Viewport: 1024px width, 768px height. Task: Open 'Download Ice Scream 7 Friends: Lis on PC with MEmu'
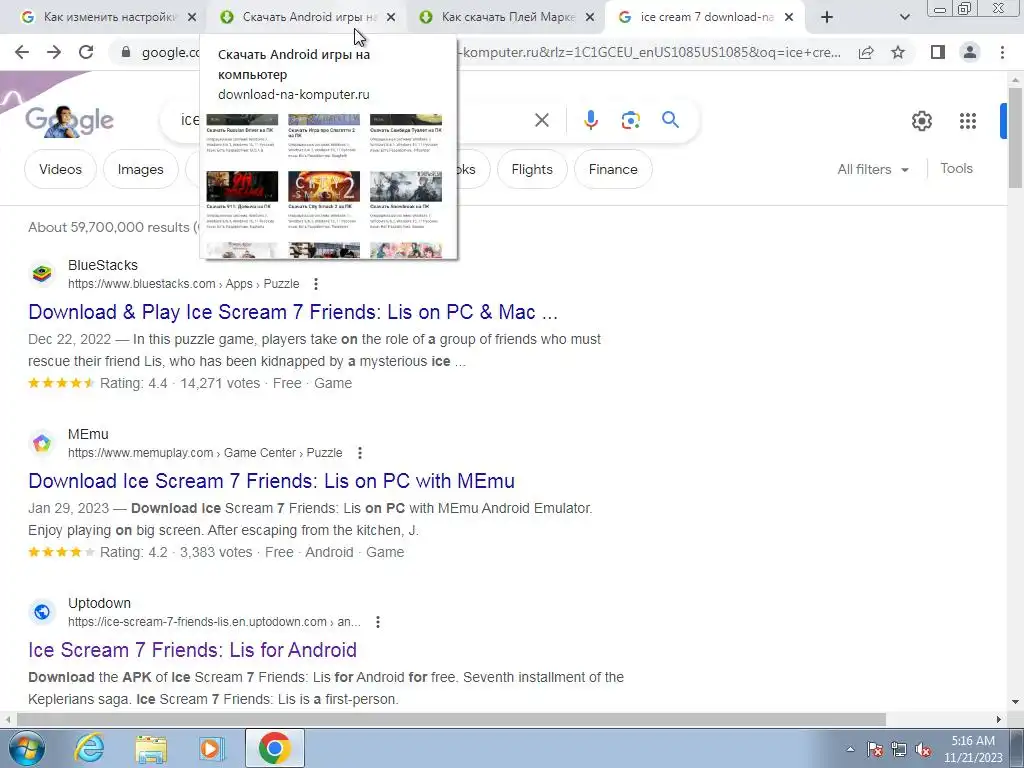[271, 481]
